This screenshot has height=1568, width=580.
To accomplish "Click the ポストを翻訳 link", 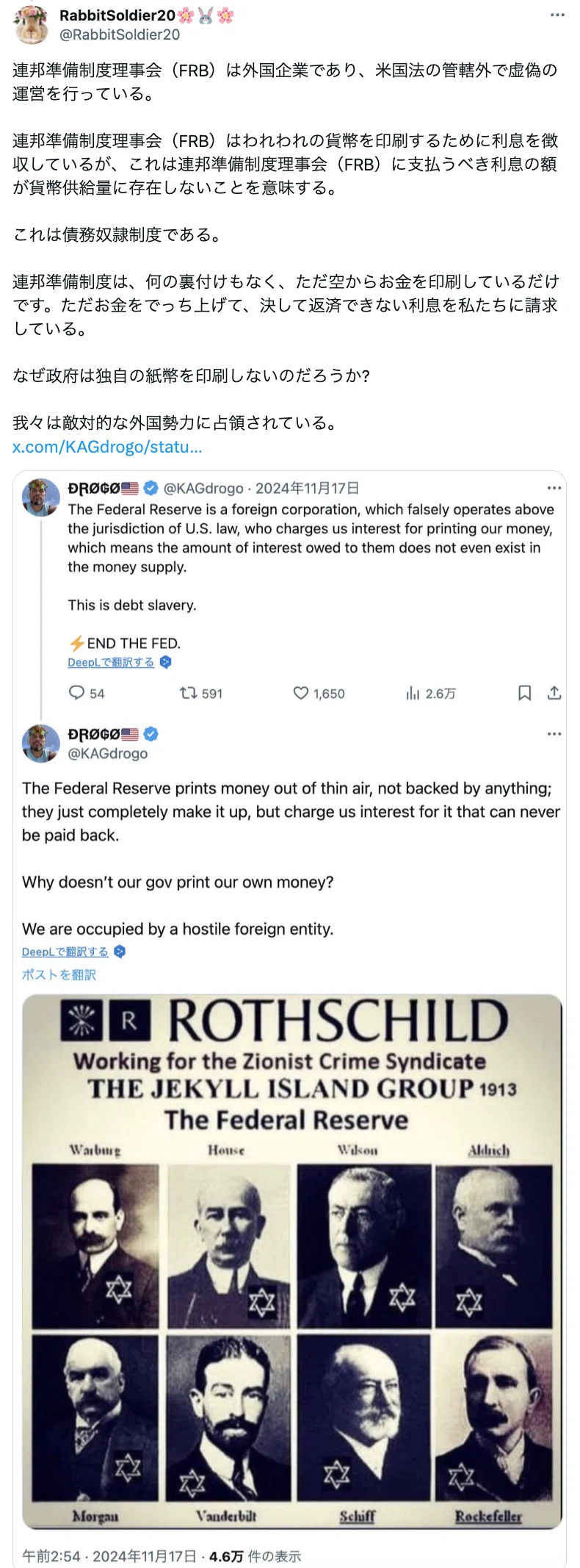I will pos(59,974).
